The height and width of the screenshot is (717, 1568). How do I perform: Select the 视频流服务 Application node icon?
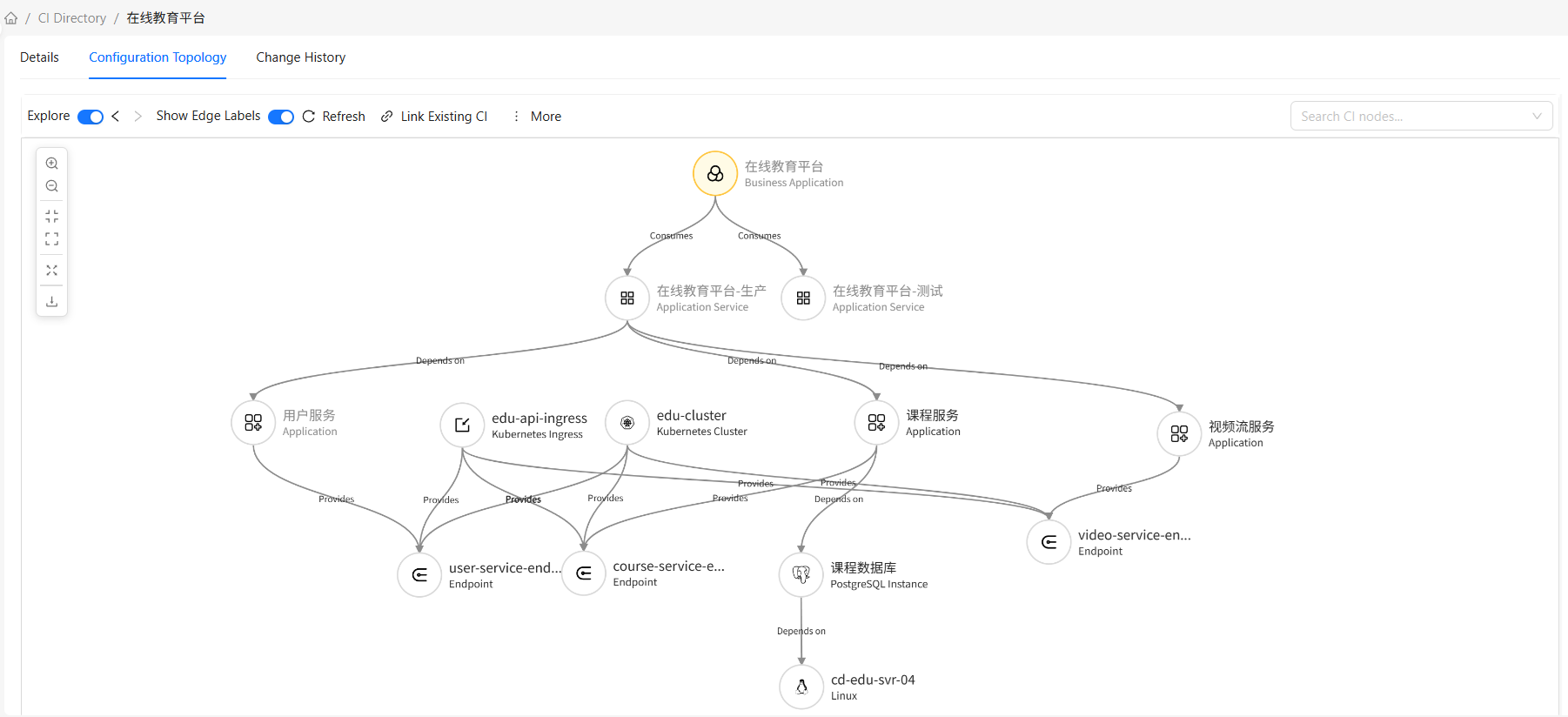(x=1179, y=433)
